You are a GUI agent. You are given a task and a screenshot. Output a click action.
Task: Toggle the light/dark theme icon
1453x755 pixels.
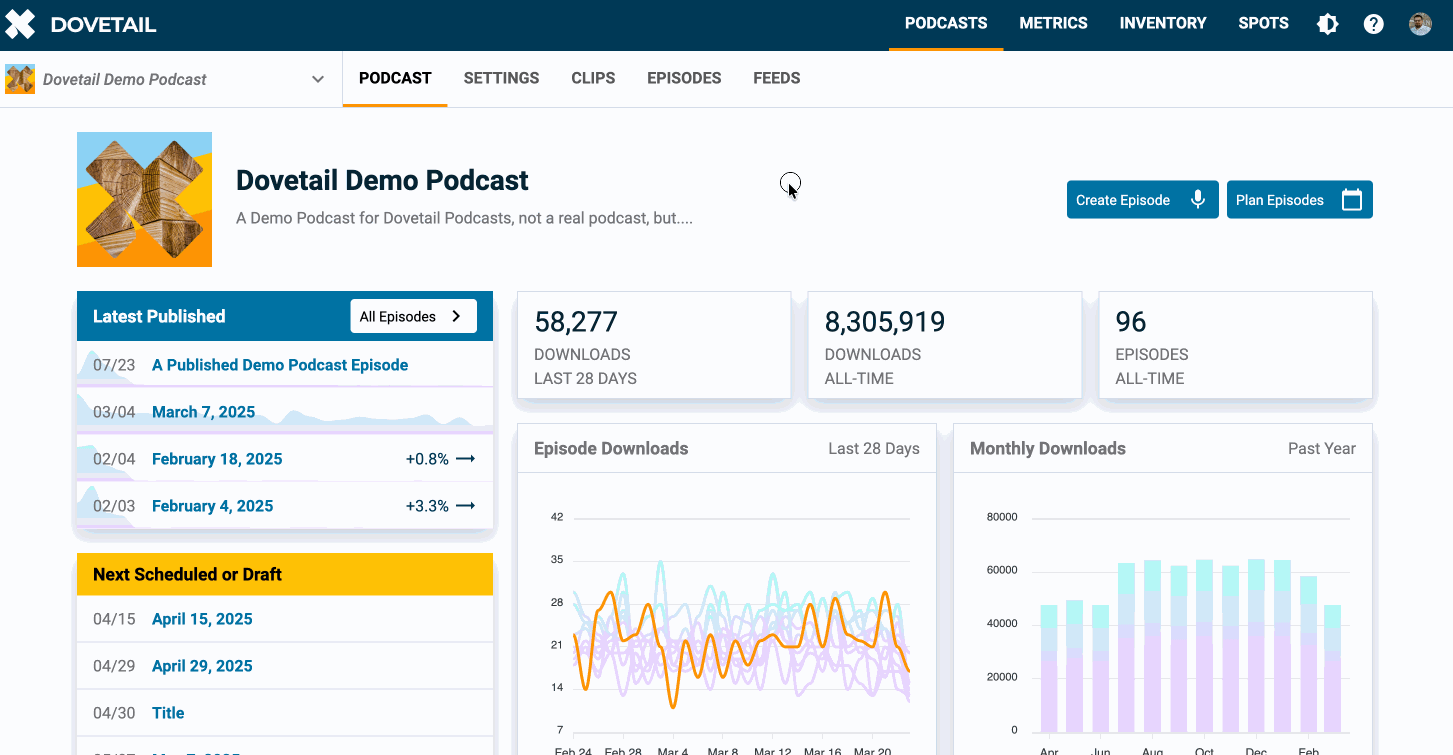(x=1328, y=24)
